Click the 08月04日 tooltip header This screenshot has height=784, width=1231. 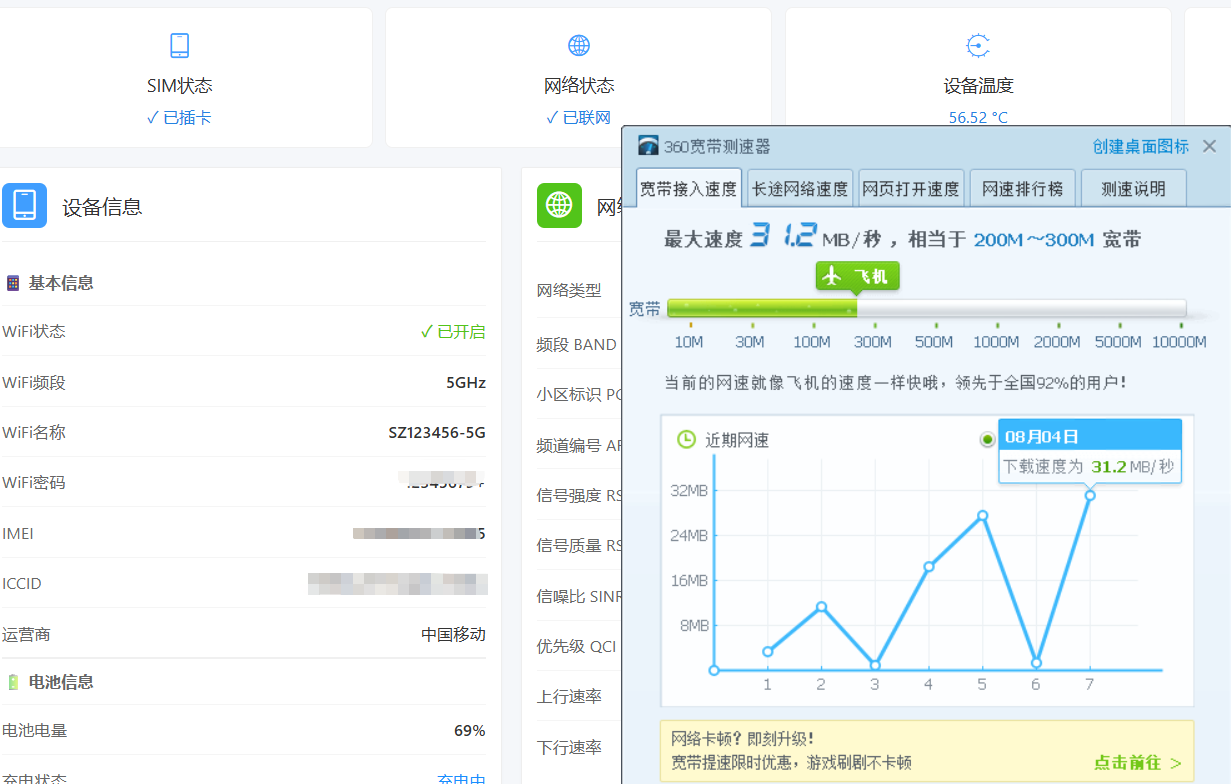(x=1090, y=436)
